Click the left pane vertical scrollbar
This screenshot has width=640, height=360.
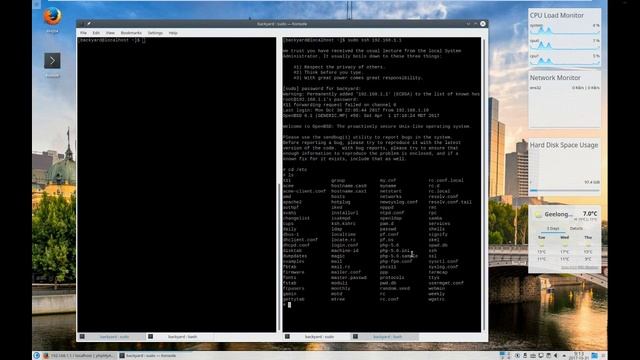click(279, 257)
